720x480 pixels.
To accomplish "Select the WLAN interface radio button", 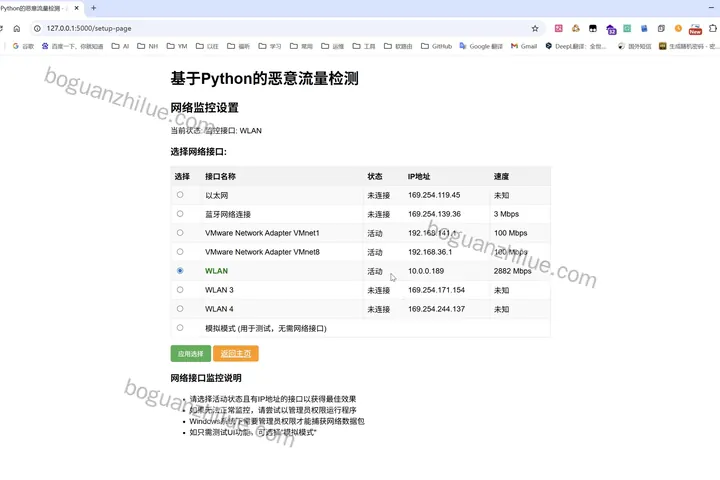I will tap(180, 271).
